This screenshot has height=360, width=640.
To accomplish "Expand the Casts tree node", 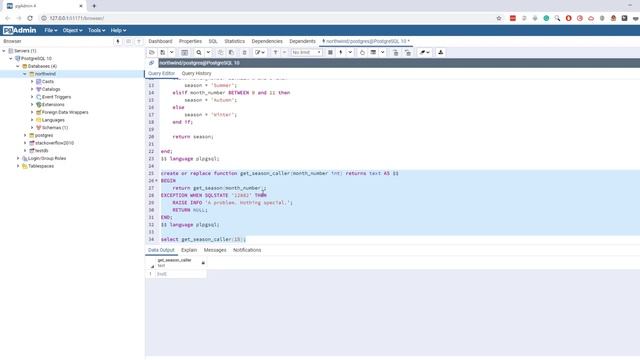I will [x=32, y=82].
